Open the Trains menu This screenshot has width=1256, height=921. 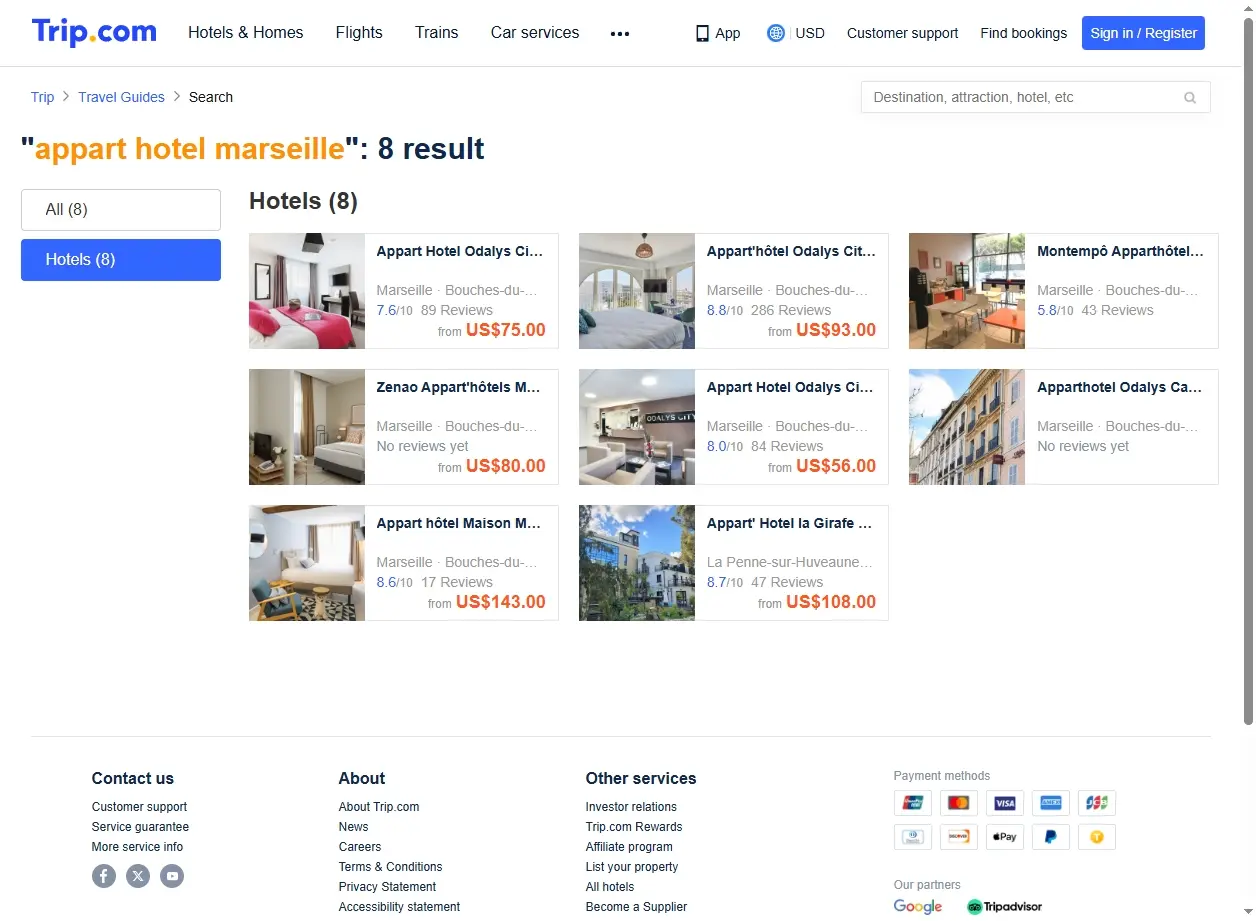coord(437,33)
